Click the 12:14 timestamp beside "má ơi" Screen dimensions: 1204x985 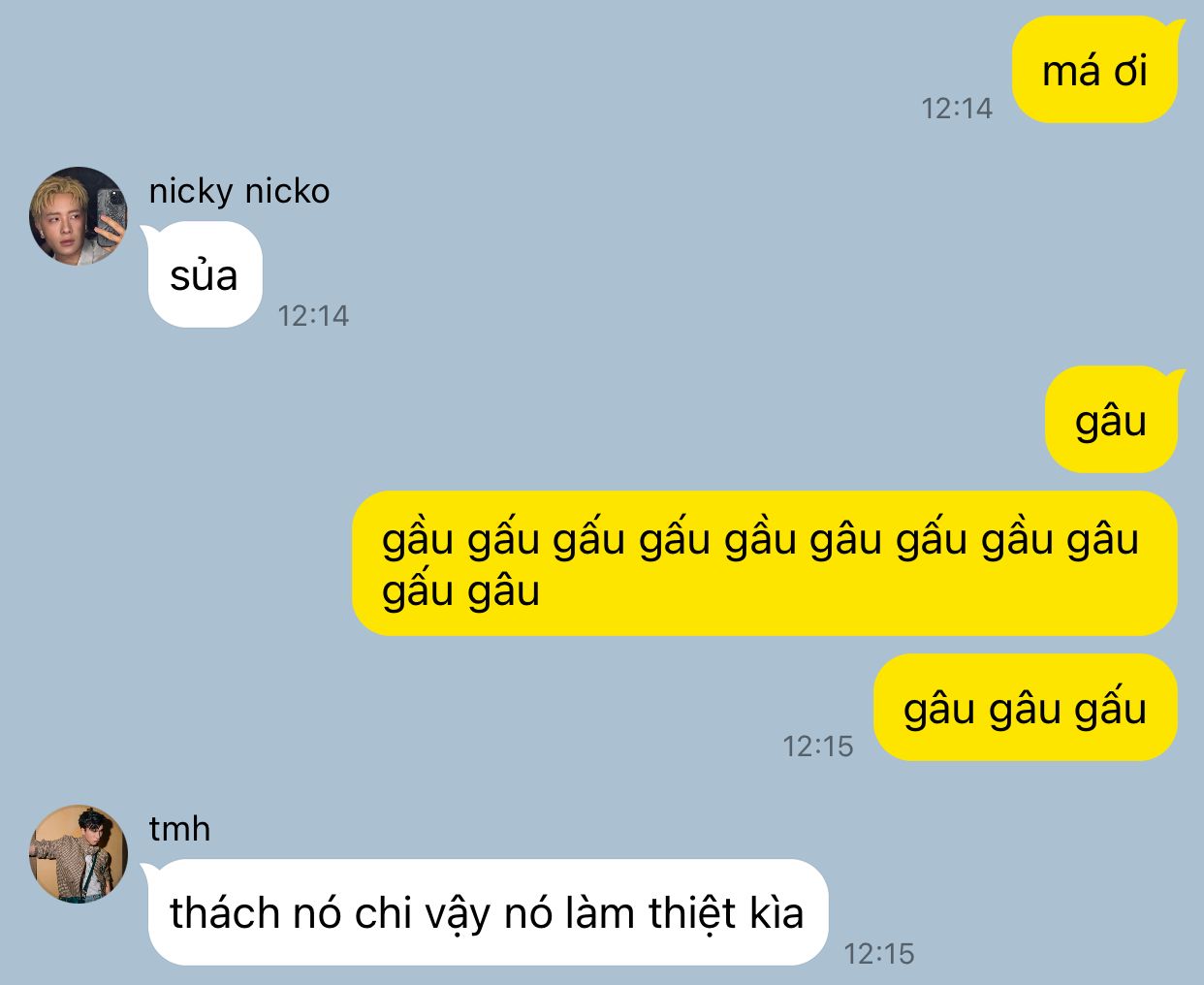click(957, 108)
